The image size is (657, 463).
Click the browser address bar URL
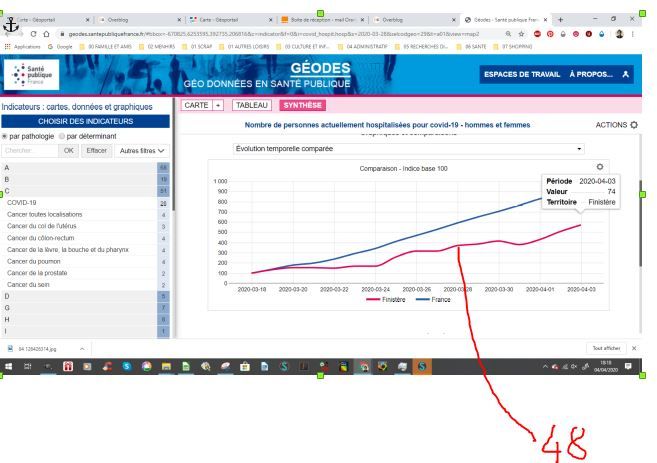coord(273,34)
